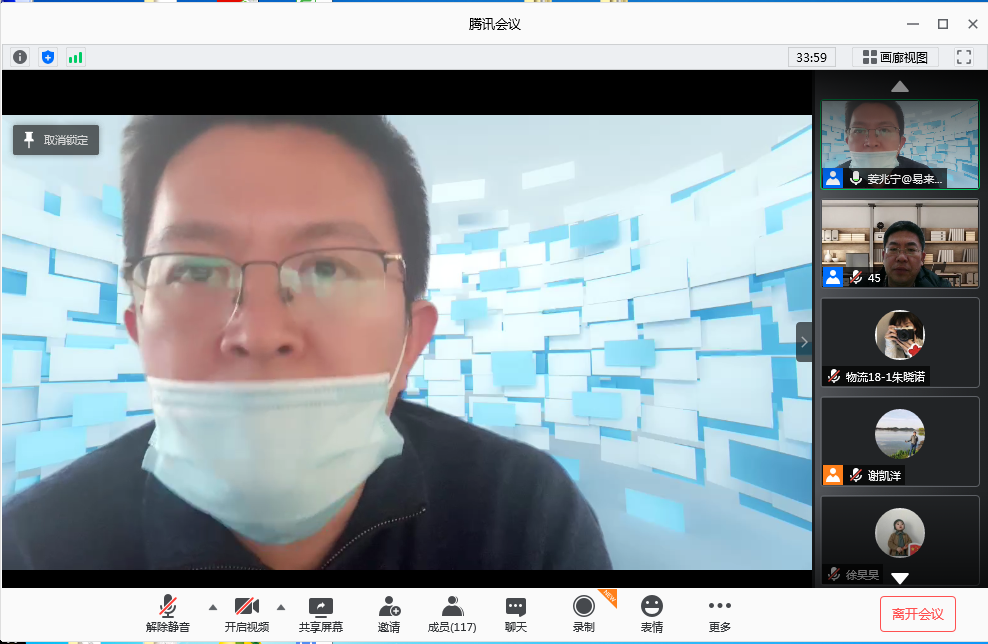This screenshot has height=644, width=988.
Task: Check the green network signal icon
Action: 76,57
